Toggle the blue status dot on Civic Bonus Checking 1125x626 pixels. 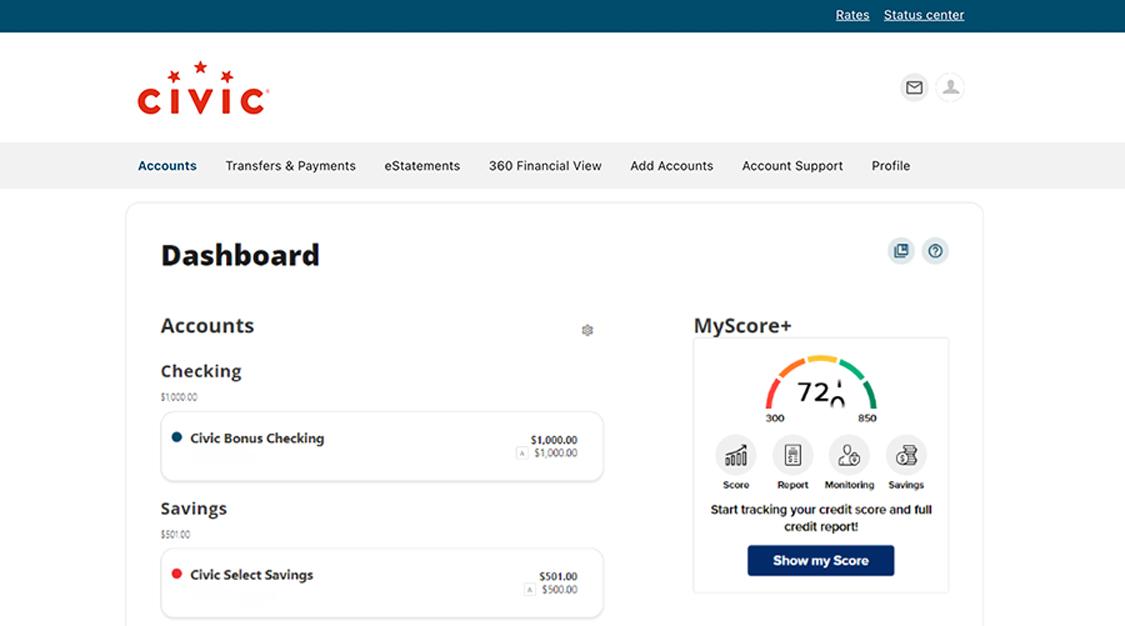(177, 437)
